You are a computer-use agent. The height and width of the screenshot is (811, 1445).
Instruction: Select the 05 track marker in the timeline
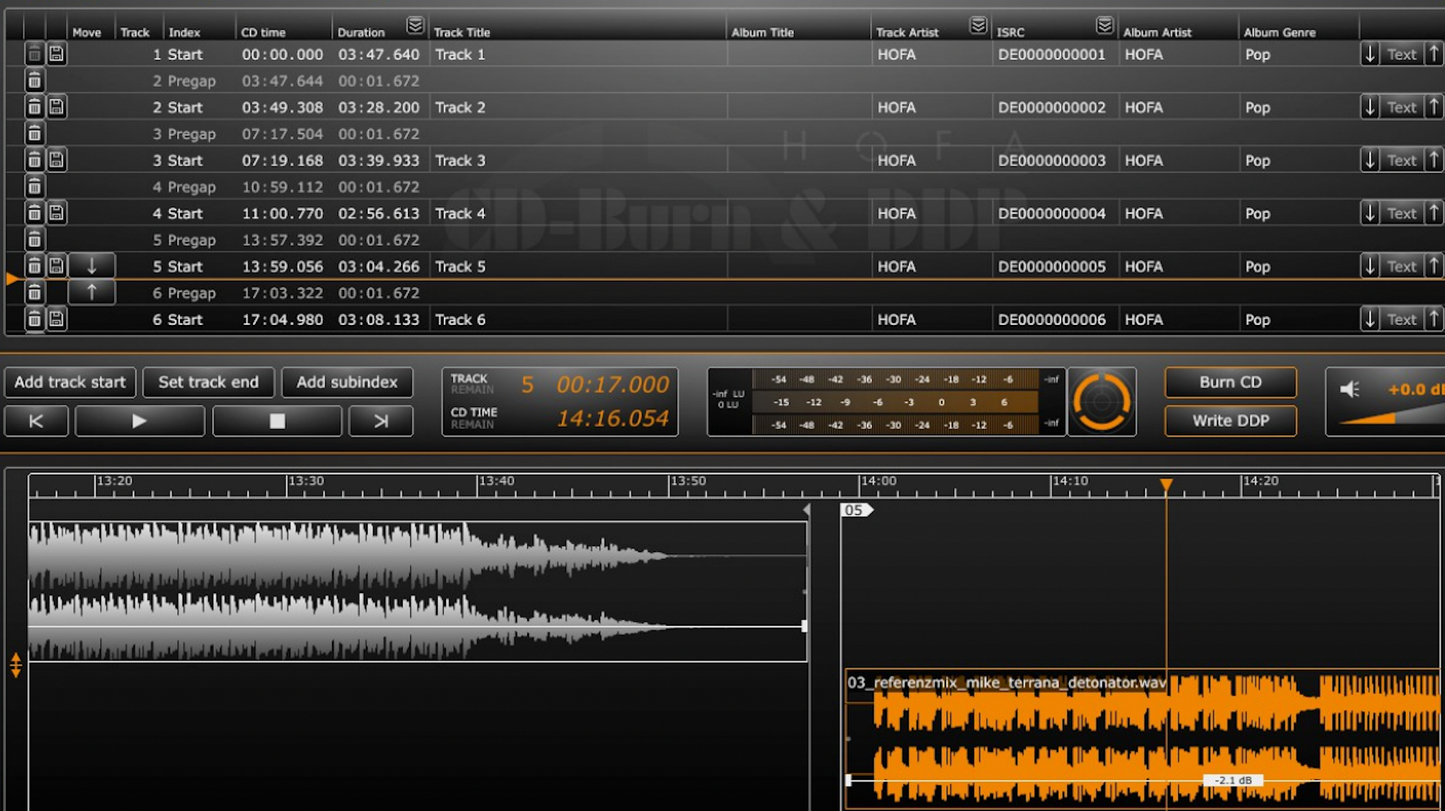pos(854,510)
